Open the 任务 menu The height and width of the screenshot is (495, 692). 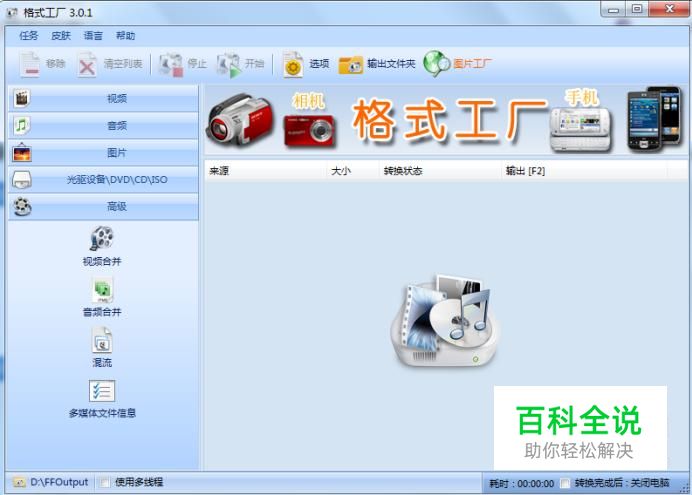point(29,36)
